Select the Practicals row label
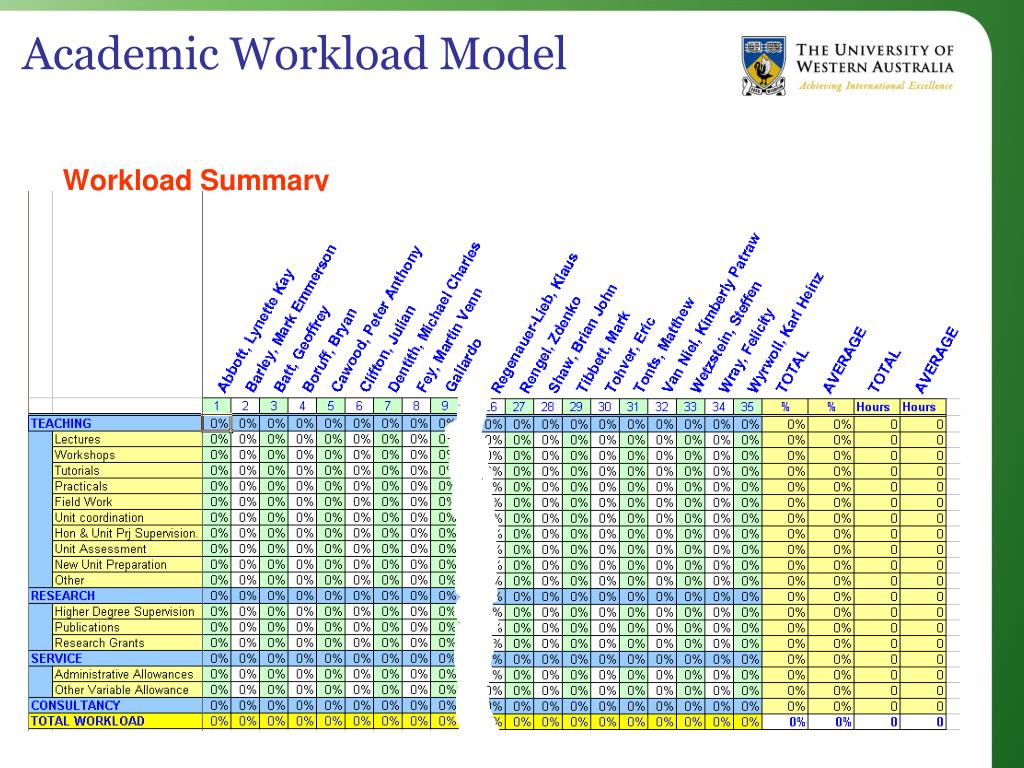The width and height of the screenshot is (1024, 768). (x=127, y=486)
